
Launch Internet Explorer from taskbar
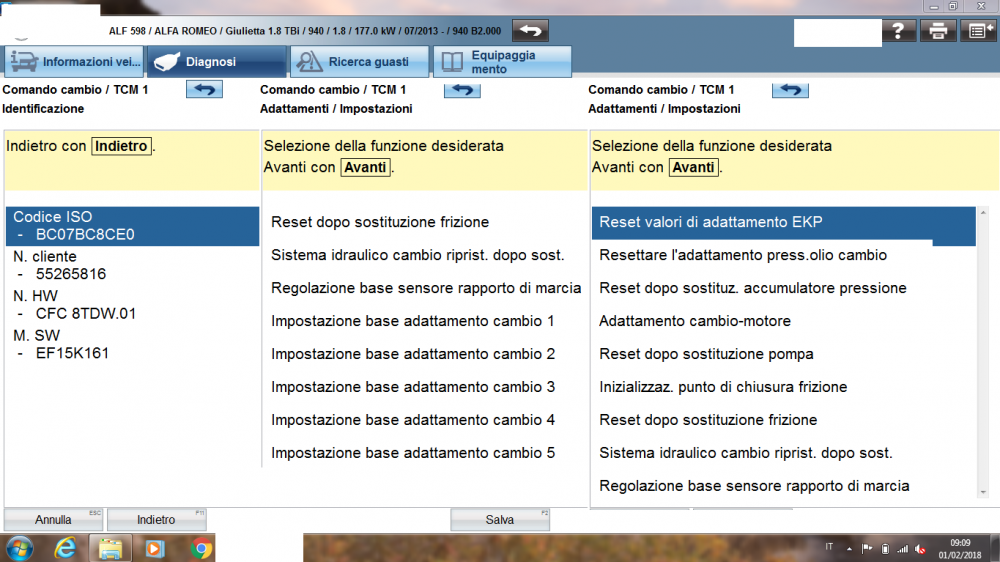66,548
